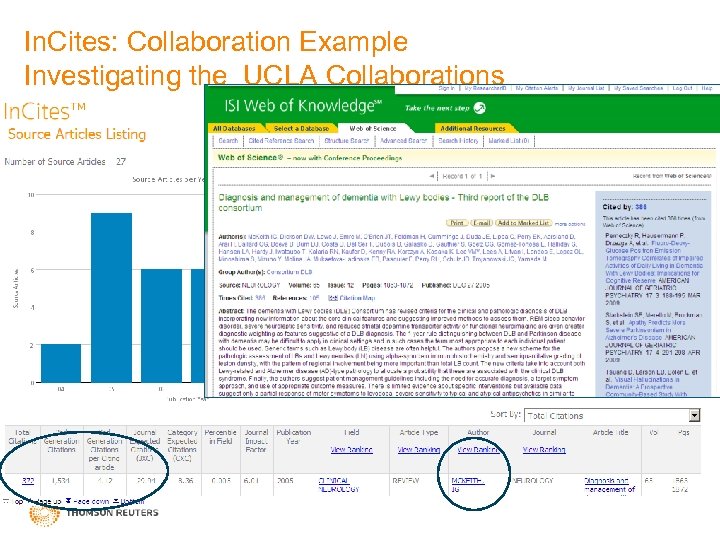
Task: Click View Ranking under Field column
Action: [351, 450]
